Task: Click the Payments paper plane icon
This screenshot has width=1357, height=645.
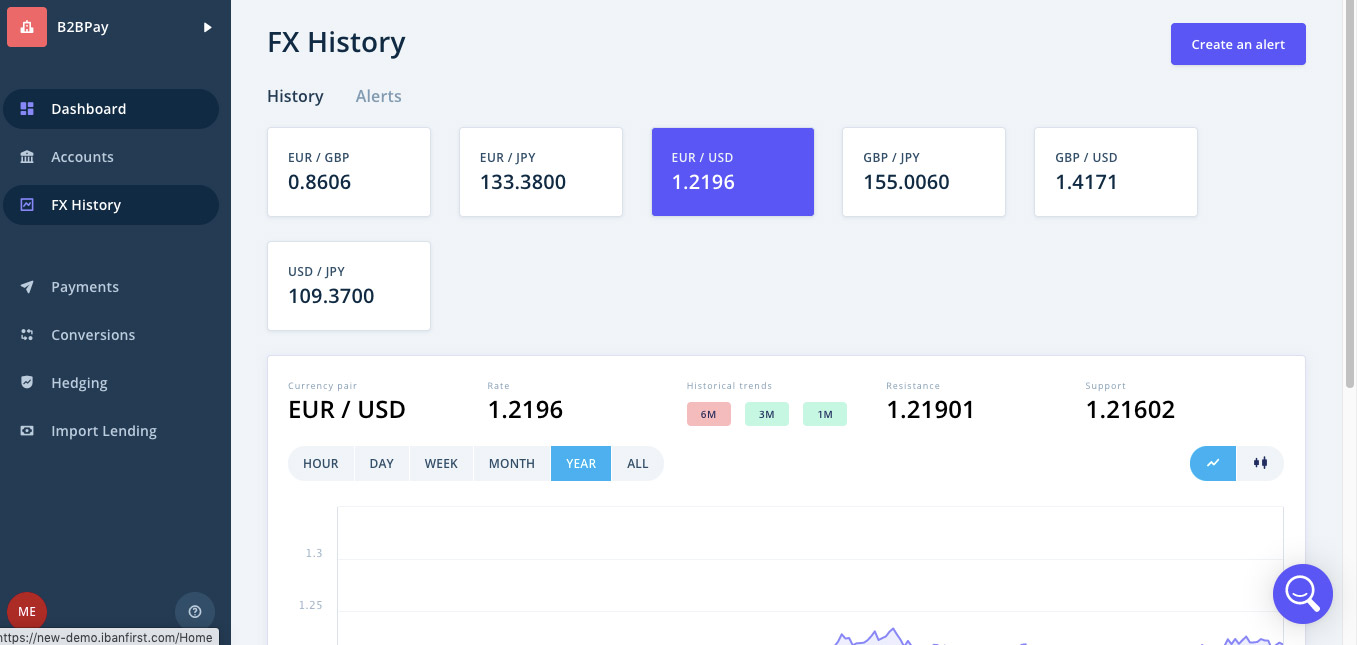Action: 27,287
